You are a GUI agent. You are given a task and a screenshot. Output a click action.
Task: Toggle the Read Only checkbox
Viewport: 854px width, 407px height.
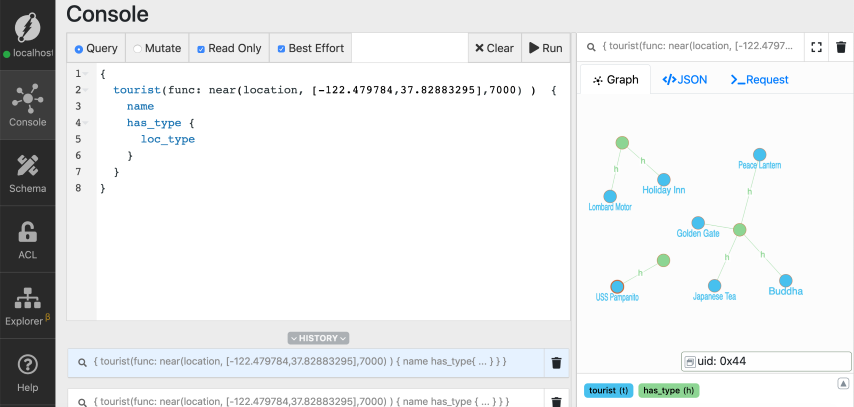(201, 48)
